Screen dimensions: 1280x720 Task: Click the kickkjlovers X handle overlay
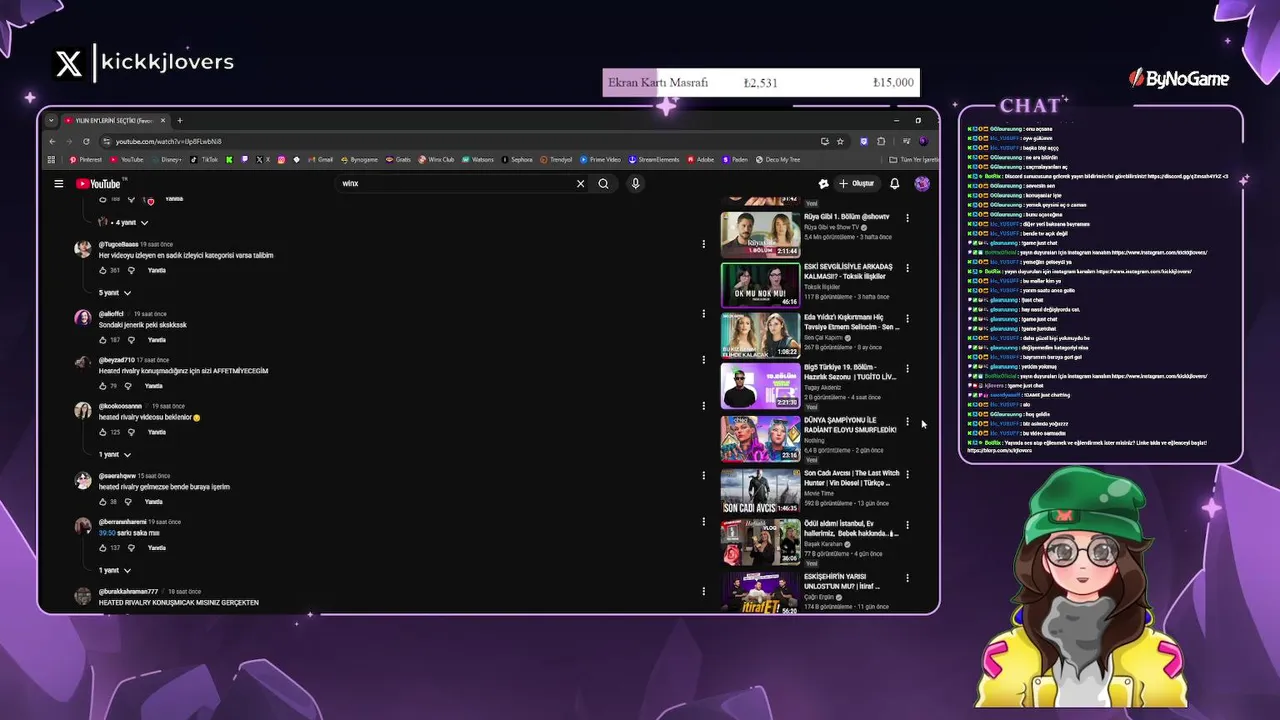tap(144, 63)
